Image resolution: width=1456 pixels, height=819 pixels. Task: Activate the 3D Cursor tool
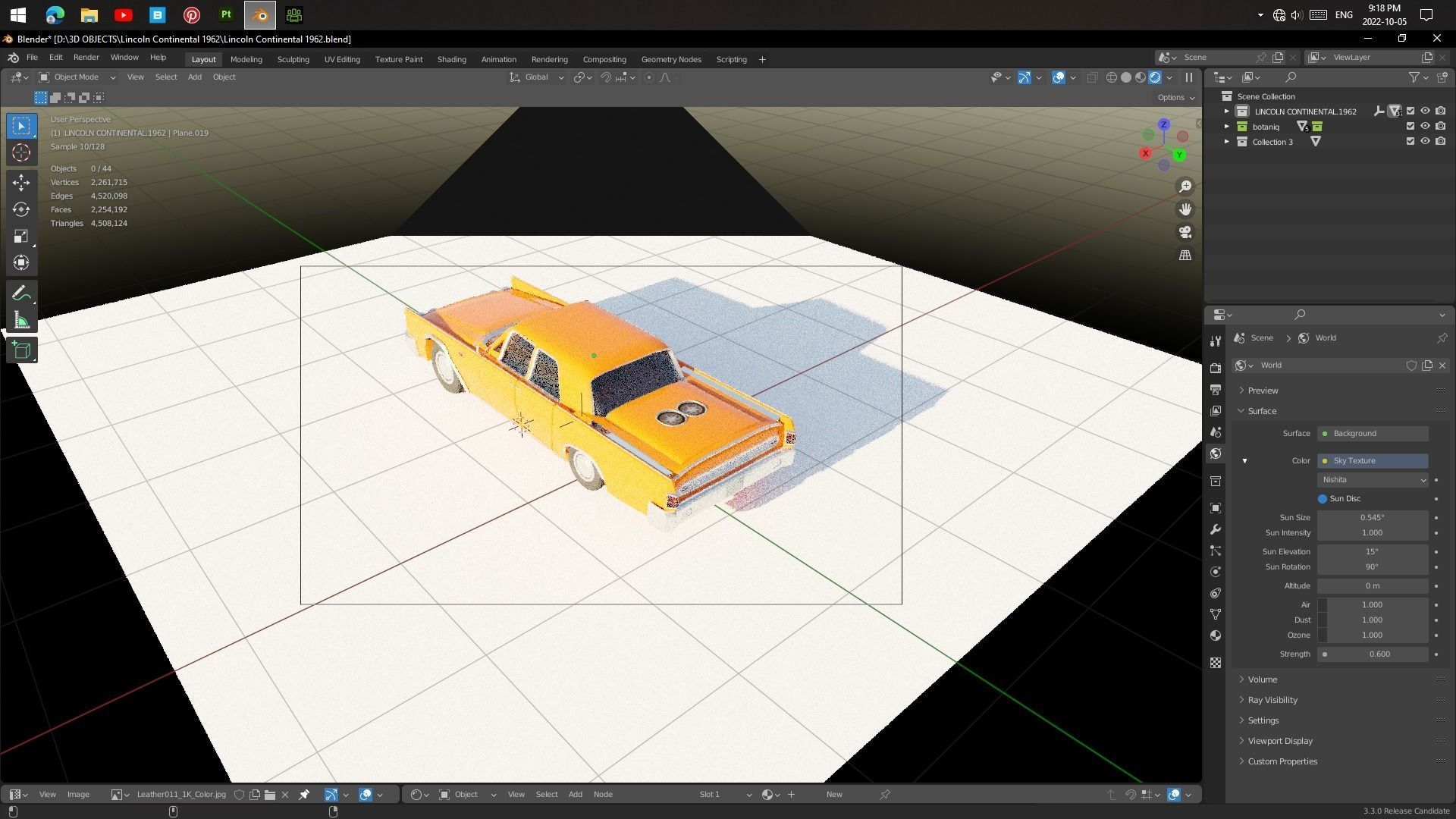pos(21,153)
